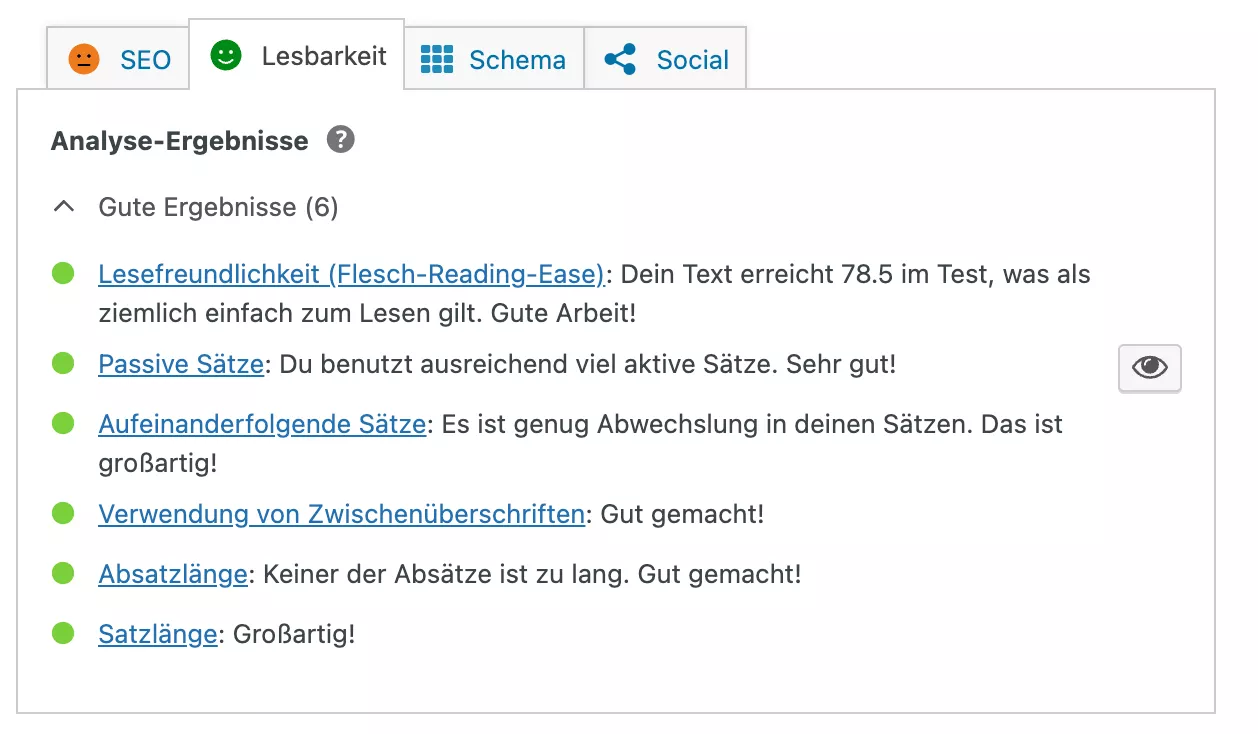Click the green bullet next to Satzlänge

(x=63, y=633)
